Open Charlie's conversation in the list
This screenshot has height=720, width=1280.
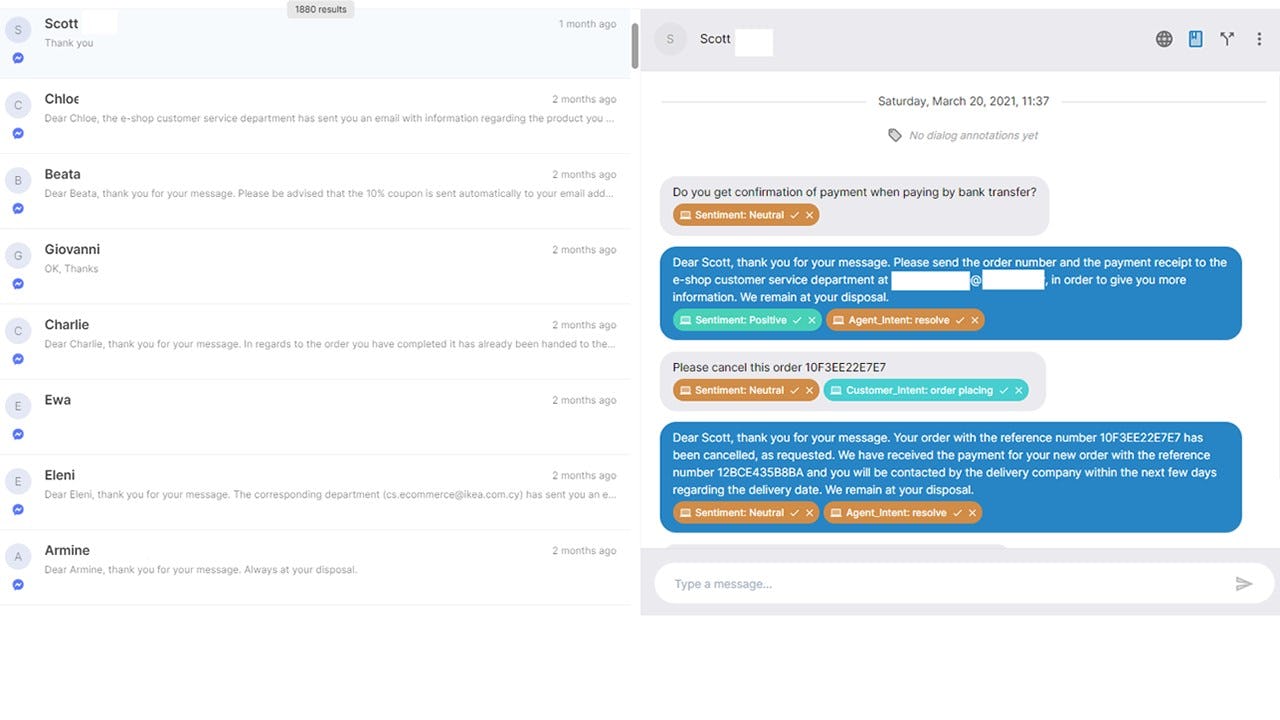pyautogui.click(x=315, y=341)
